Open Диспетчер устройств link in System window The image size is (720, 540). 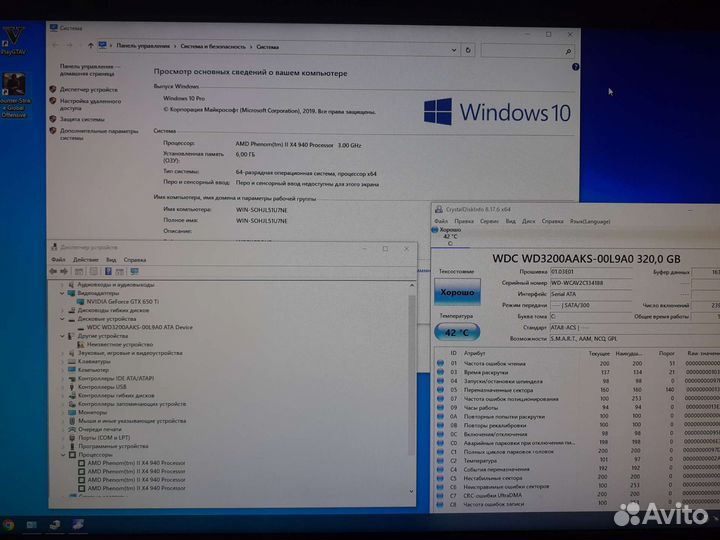click(89, 90)
